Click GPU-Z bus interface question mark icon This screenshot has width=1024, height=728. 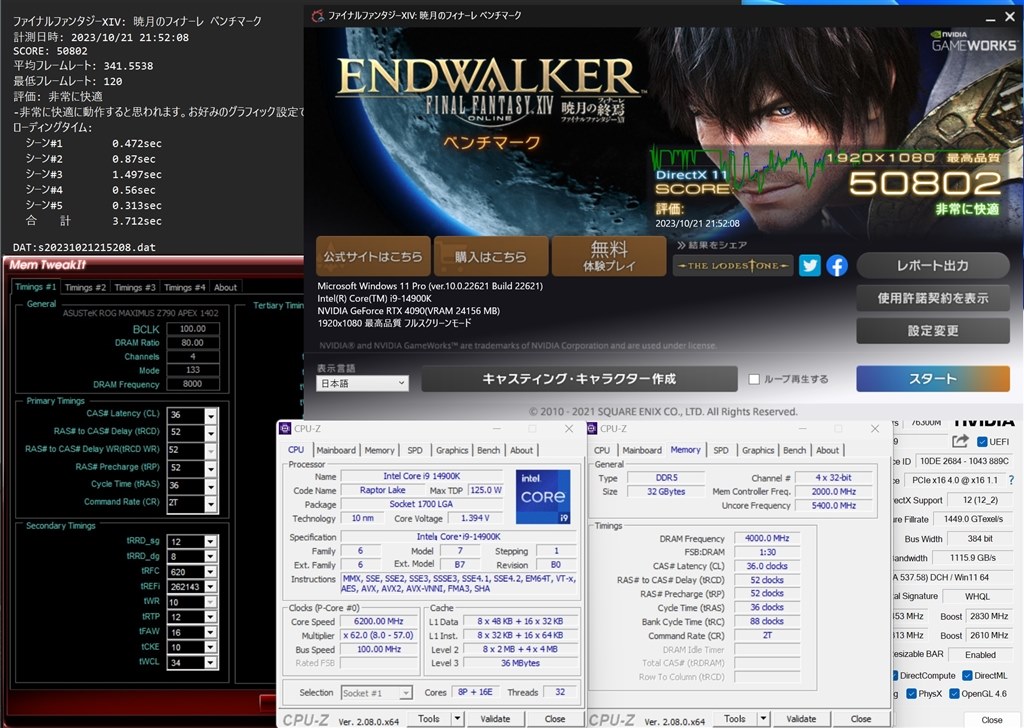[x=1011, y=480]
